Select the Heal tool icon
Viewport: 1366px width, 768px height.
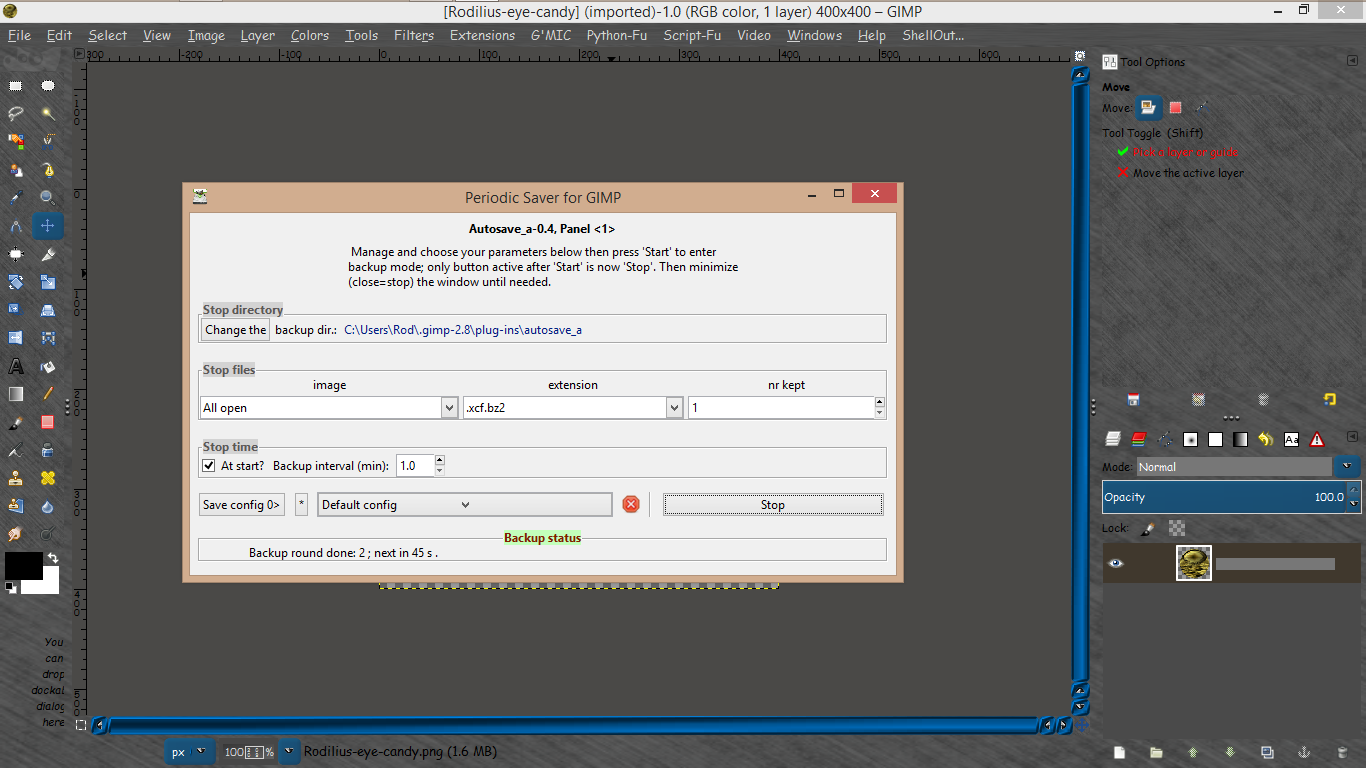48,478
